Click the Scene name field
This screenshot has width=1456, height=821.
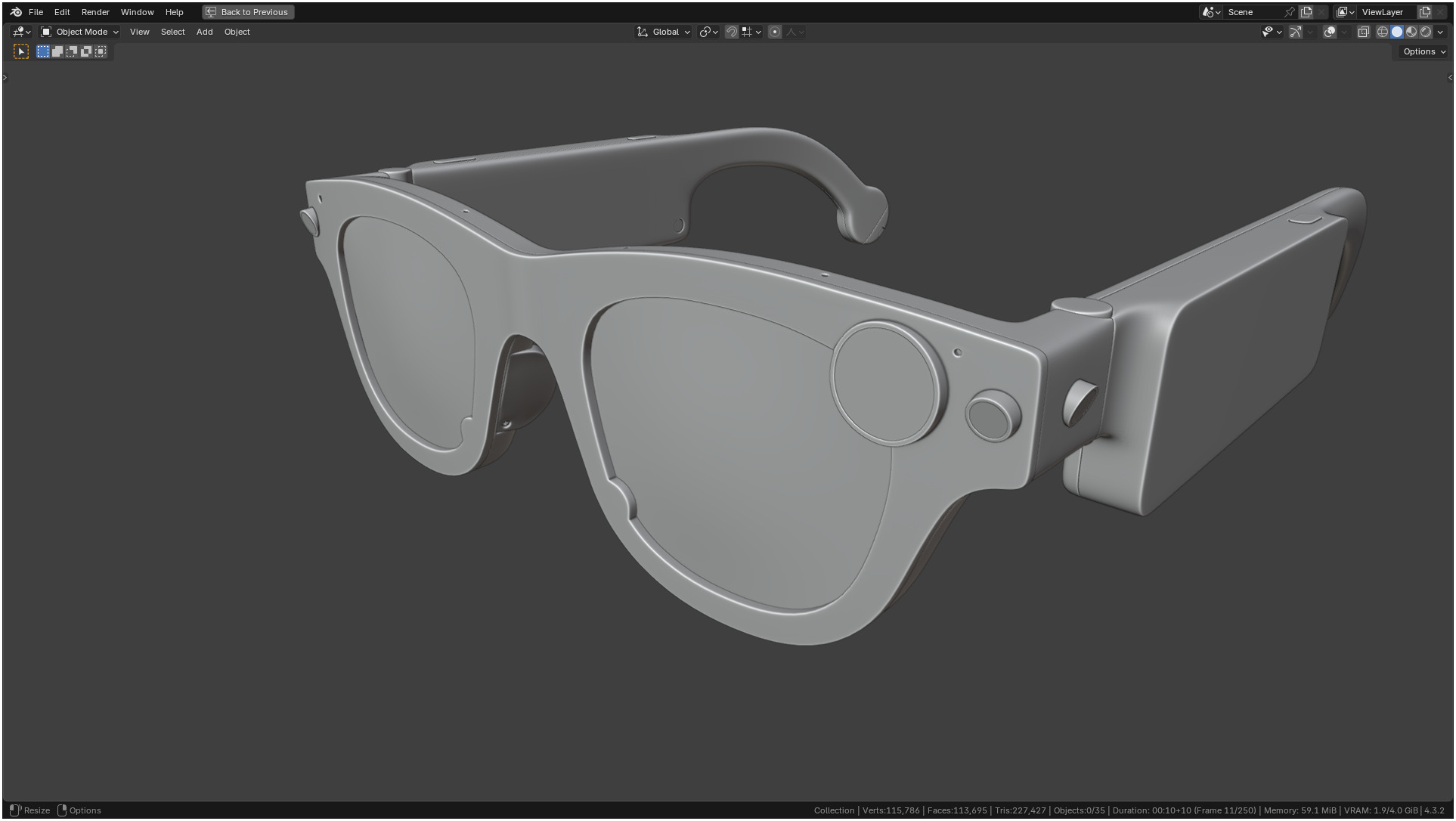coord(1253,12)
